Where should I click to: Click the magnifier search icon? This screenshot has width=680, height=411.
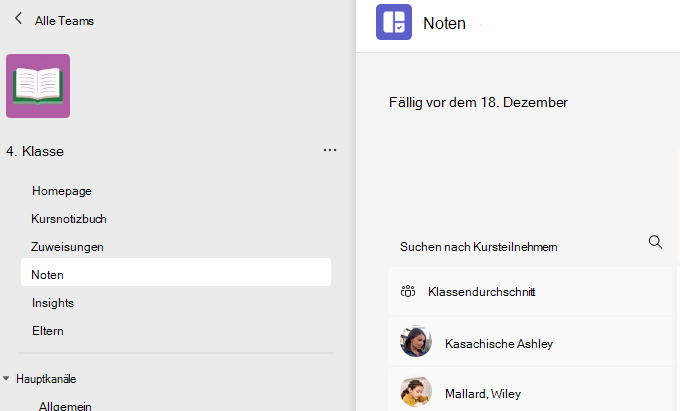(x=655, y=242)
